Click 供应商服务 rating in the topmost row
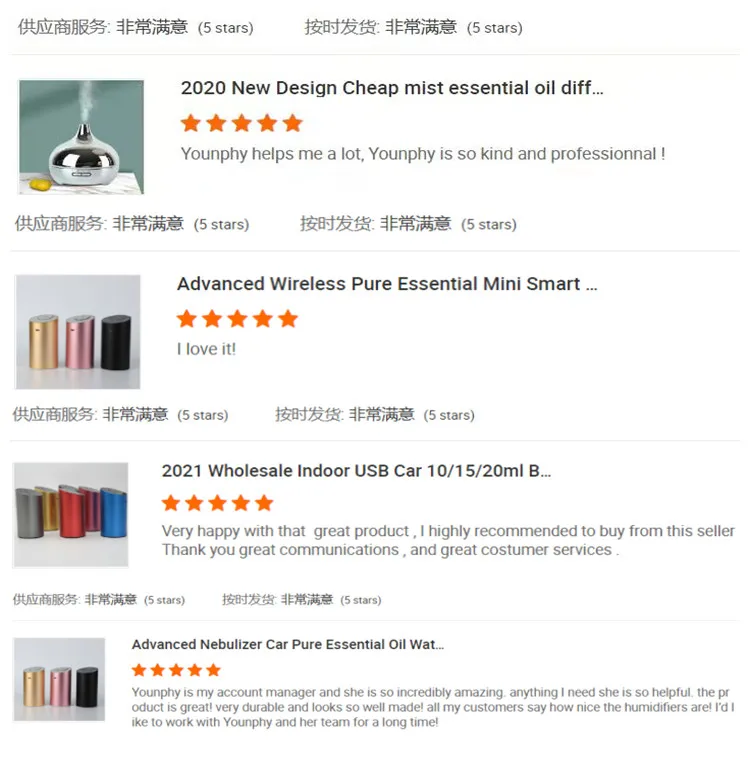 click(x=136, y=27)
